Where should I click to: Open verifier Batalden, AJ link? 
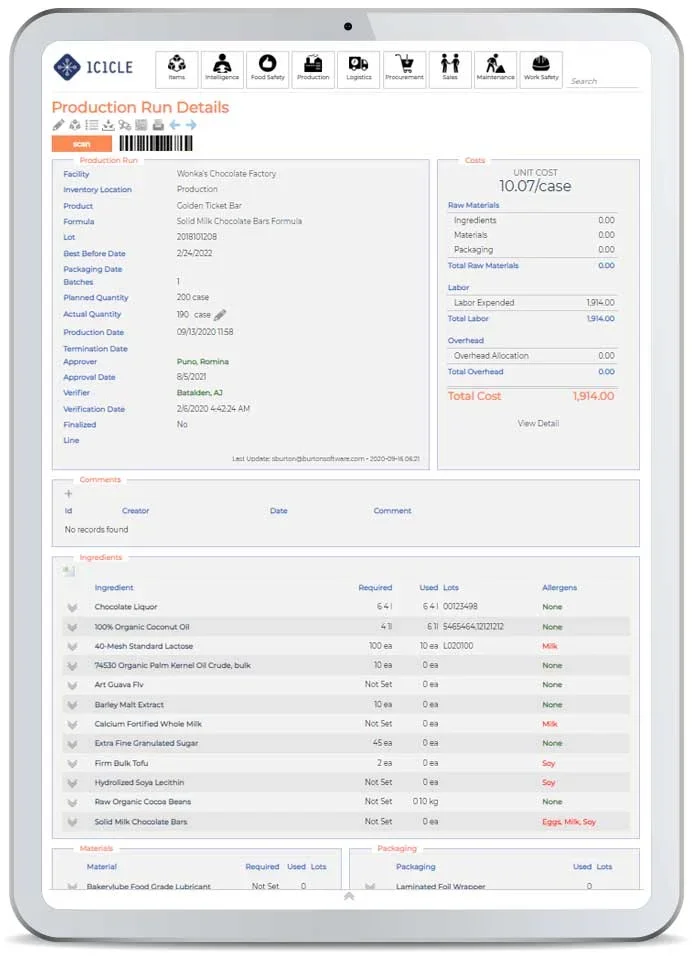click(x=200, y=392)
